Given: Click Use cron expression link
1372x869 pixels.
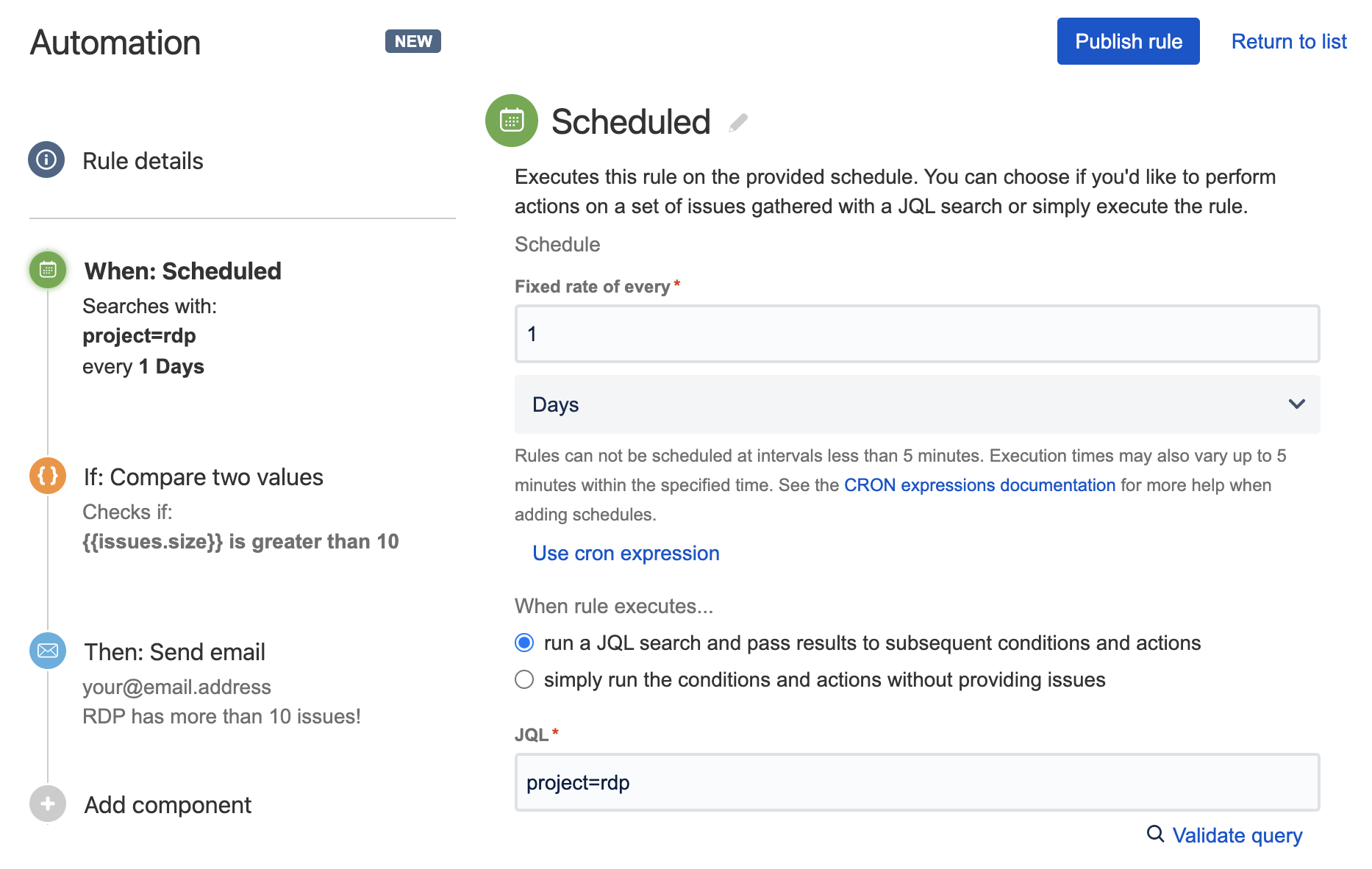Looking at the screenshot, I should point(626,553).
